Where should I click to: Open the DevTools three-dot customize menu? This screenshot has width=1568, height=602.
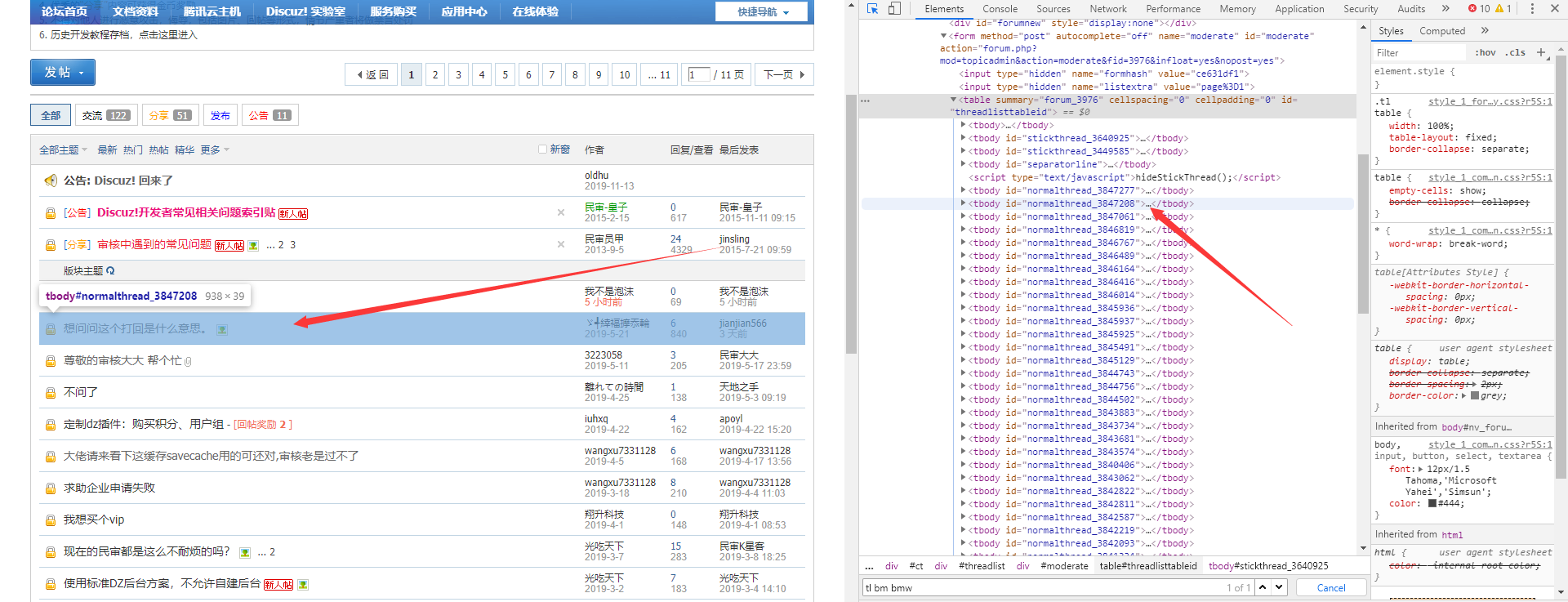tap(1532, 8)
